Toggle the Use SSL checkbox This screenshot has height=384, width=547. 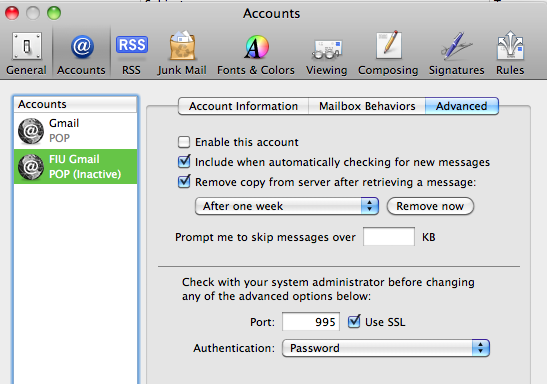354,322
